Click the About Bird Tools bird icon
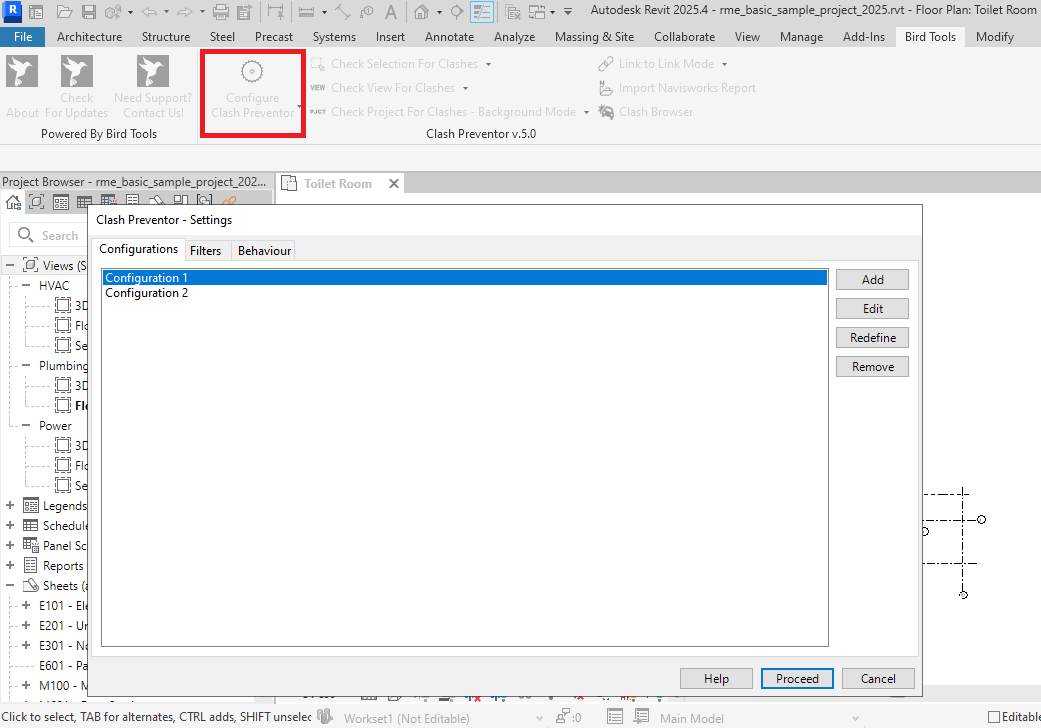This screenshot has width=1041, height=728. click(22, 72)
